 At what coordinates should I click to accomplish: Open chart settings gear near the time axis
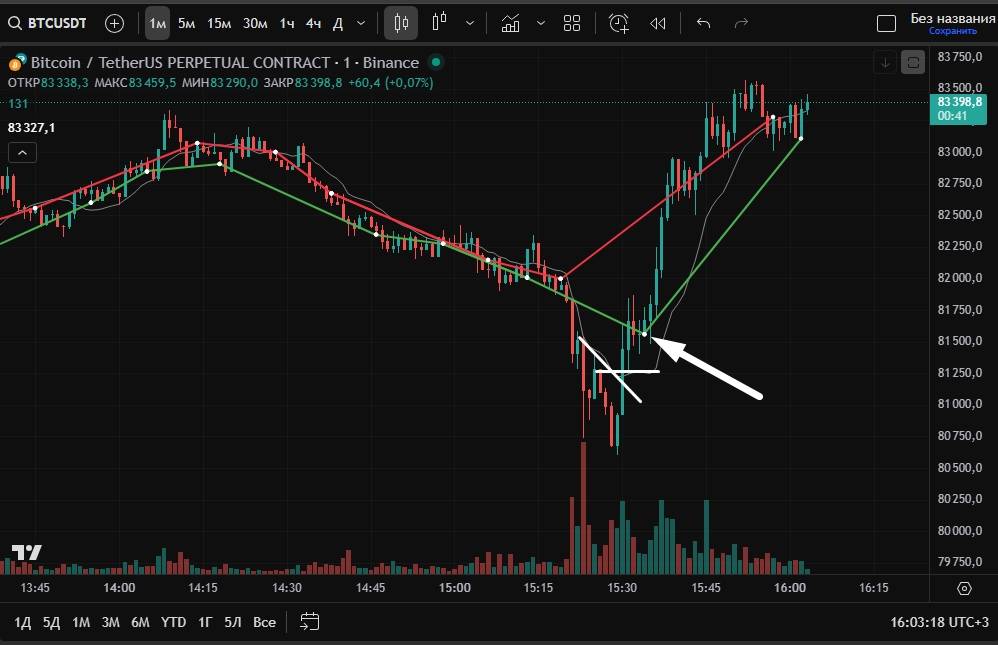pyautogui.click(x=964, y=588)
